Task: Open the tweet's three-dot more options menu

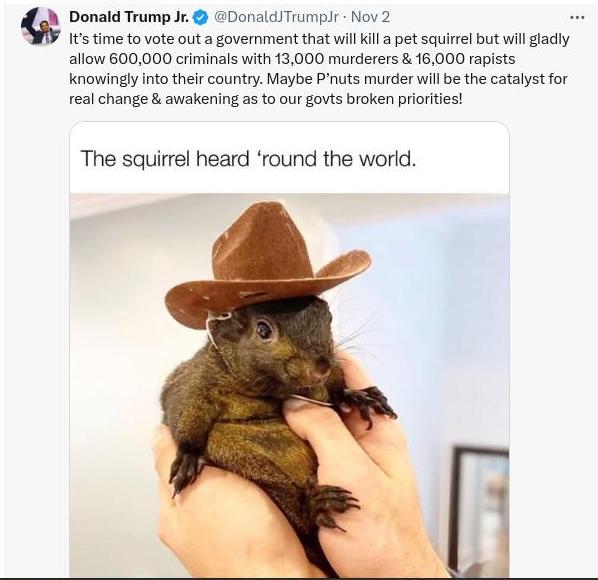Action: click(x=577, y=17)
